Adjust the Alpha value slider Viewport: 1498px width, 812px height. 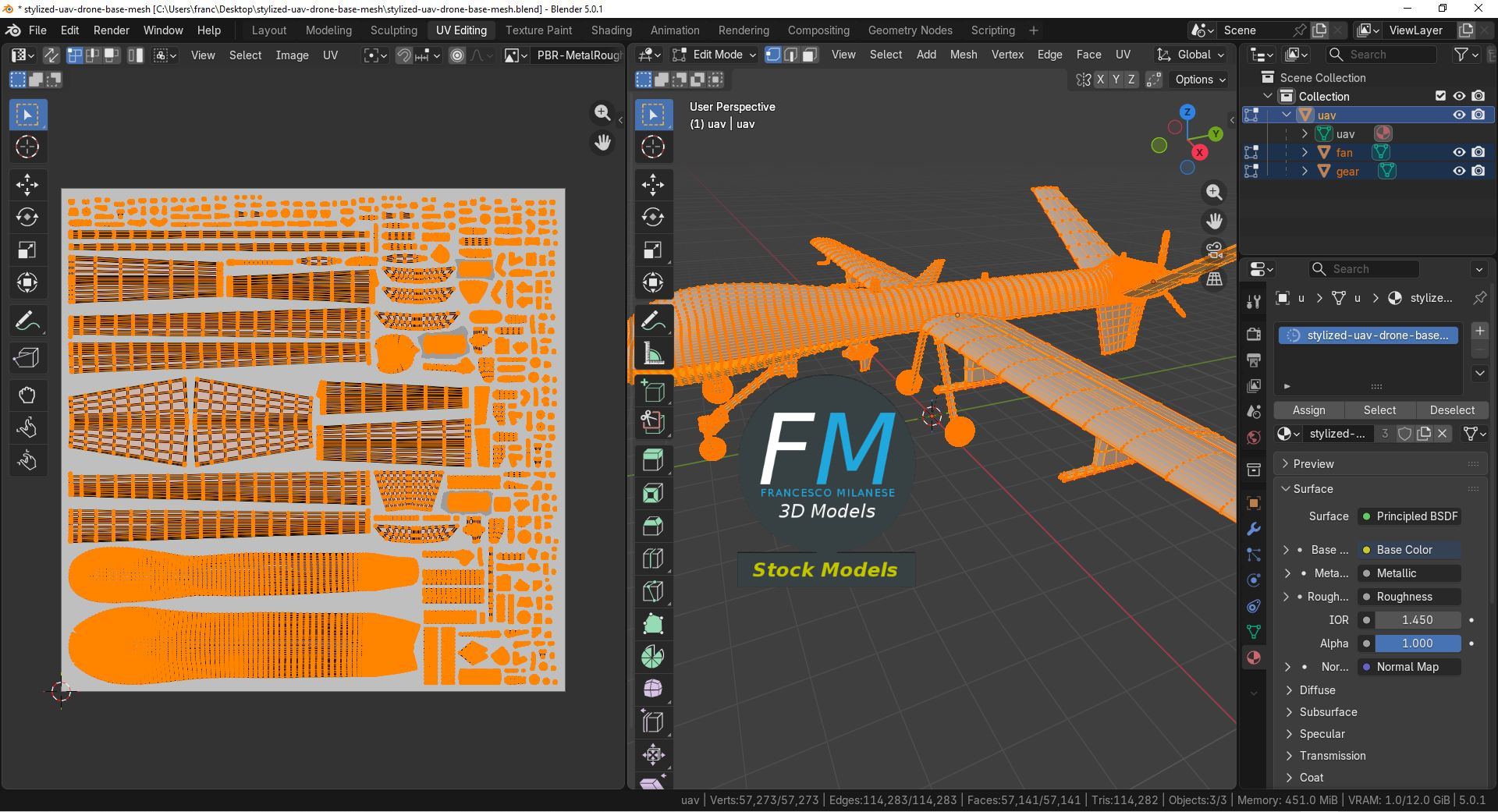point(1417,644)
